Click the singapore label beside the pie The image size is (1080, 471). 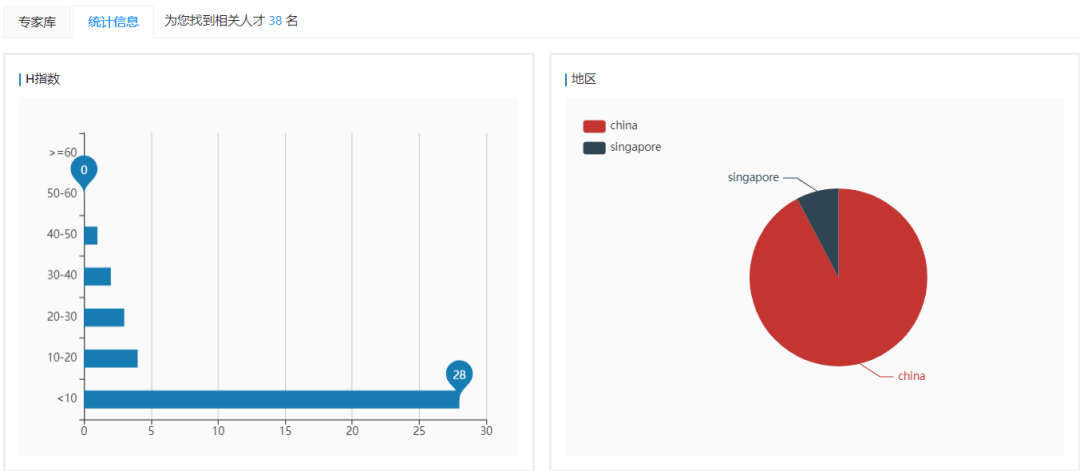pyautogui.click(x=754, y=178)
